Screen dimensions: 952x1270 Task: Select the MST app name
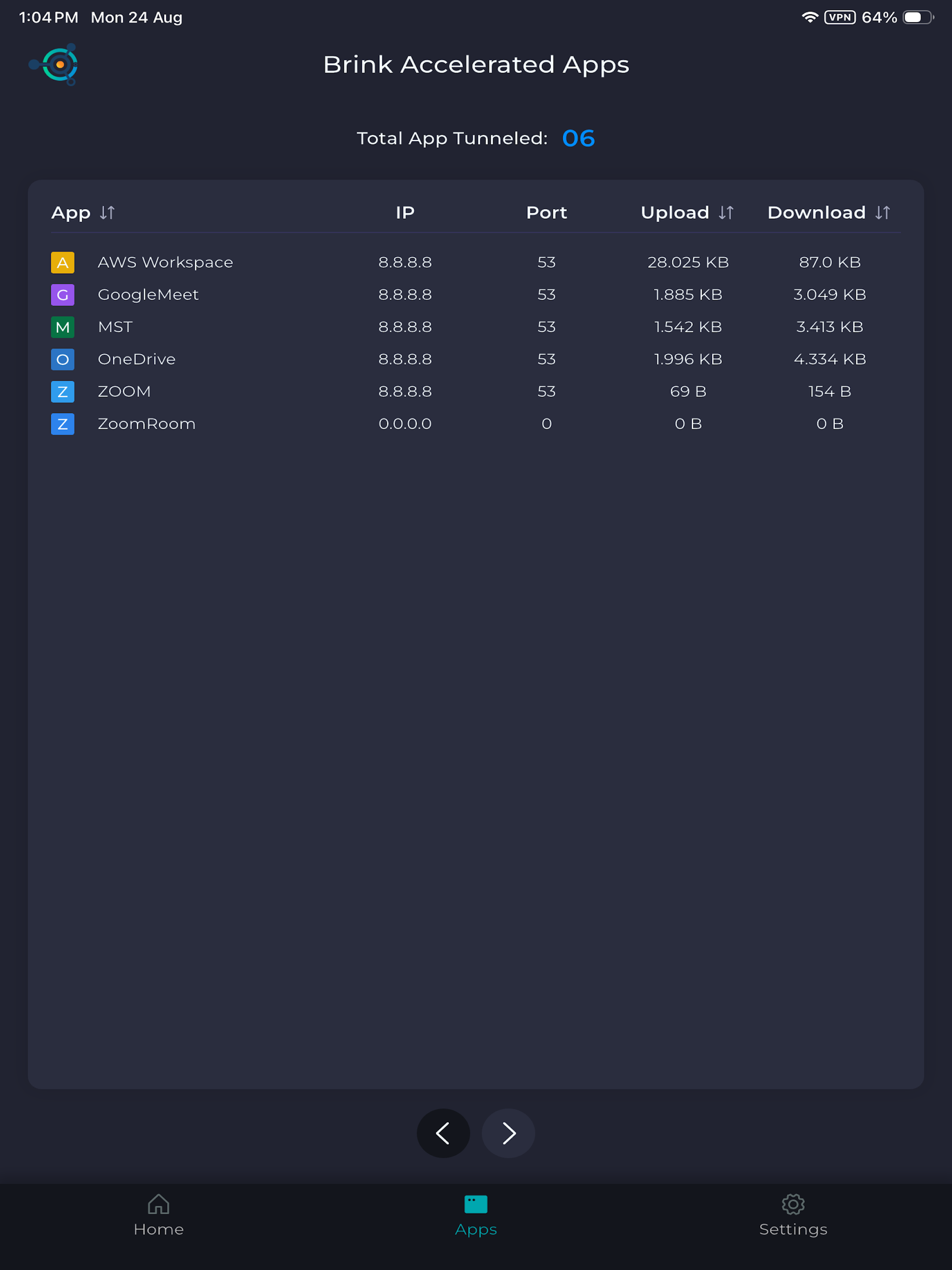click(x=115, y=327)
